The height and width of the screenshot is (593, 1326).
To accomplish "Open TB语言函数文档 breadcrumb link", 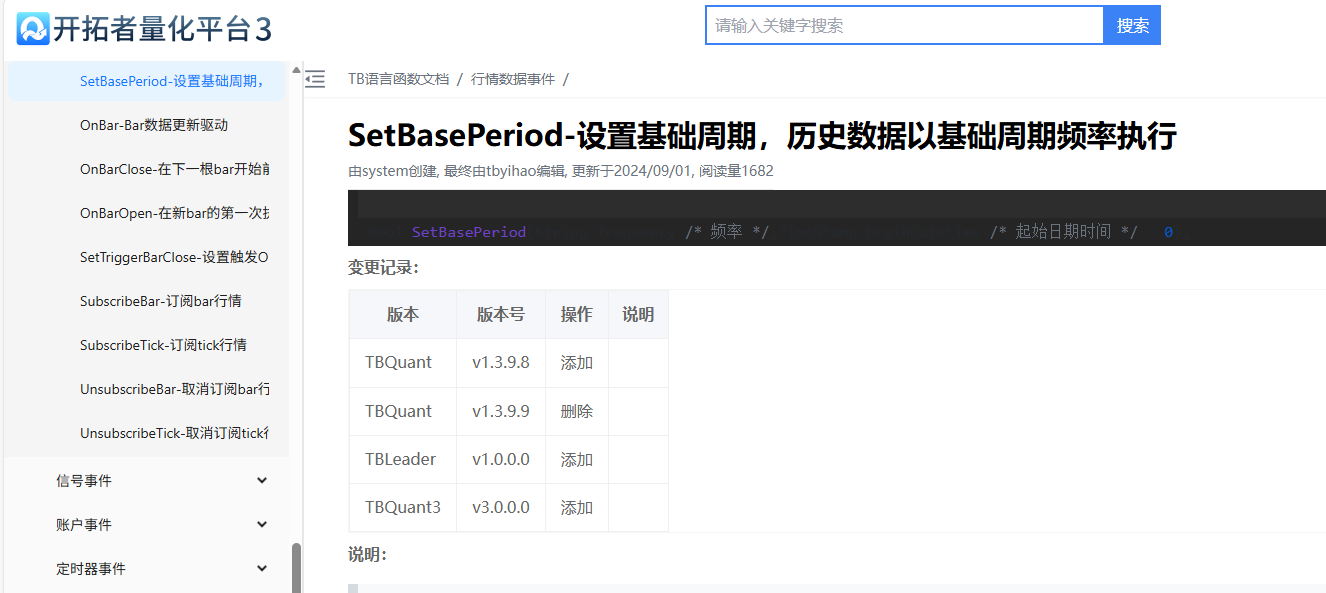I will pyautogui.click(x=398, y=79).
